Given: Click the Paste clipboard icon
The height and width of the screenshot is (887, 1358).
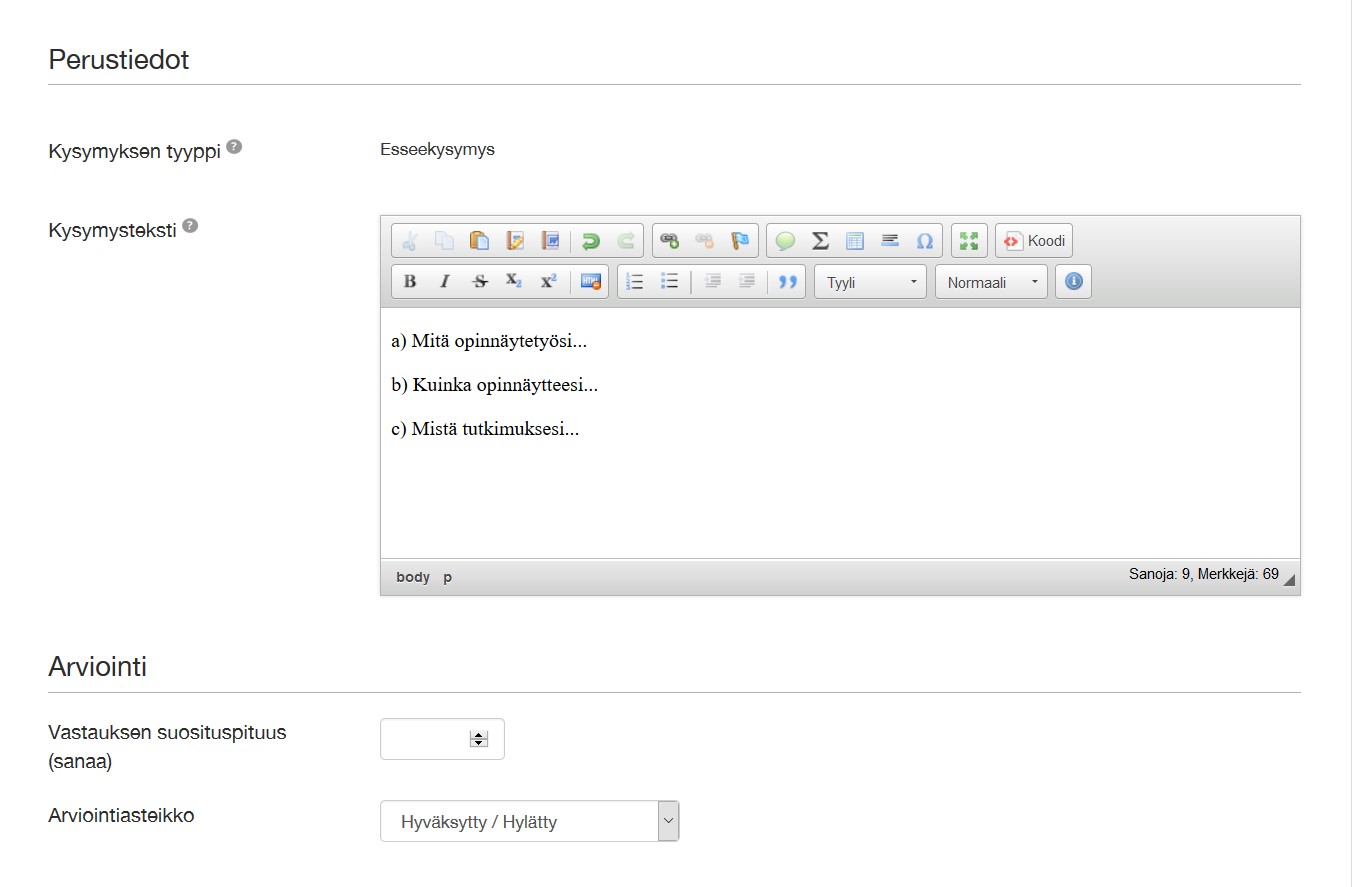Looking at the screenshot, I should 479,241.
